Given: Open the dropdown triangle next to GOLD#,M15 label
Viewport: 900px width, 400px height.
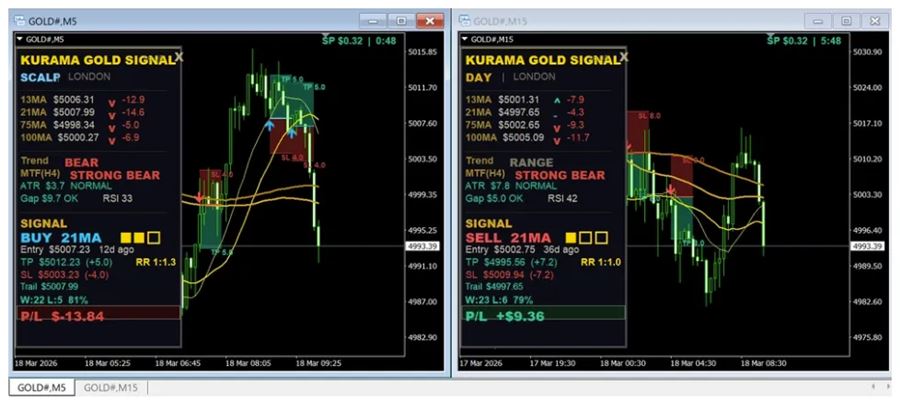Looking at the screenshot, I should [x=465, y=40].
